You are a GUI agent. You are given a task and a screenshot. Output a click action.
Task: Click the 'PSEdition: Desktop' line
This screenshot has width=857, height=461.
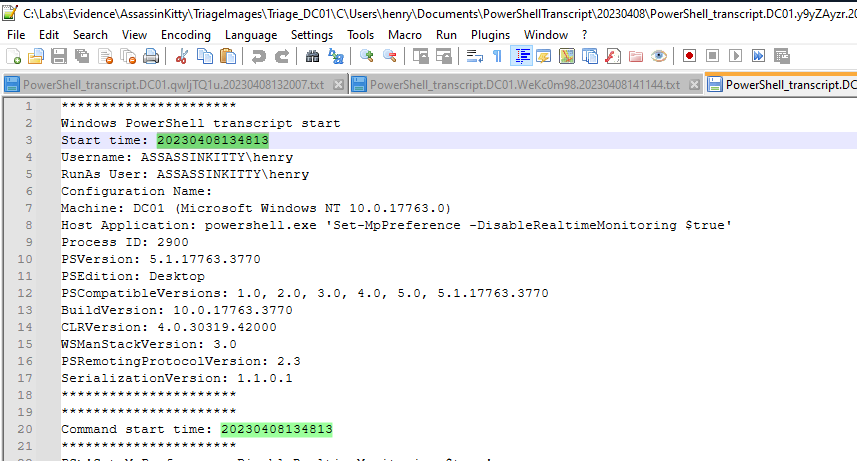133,276
